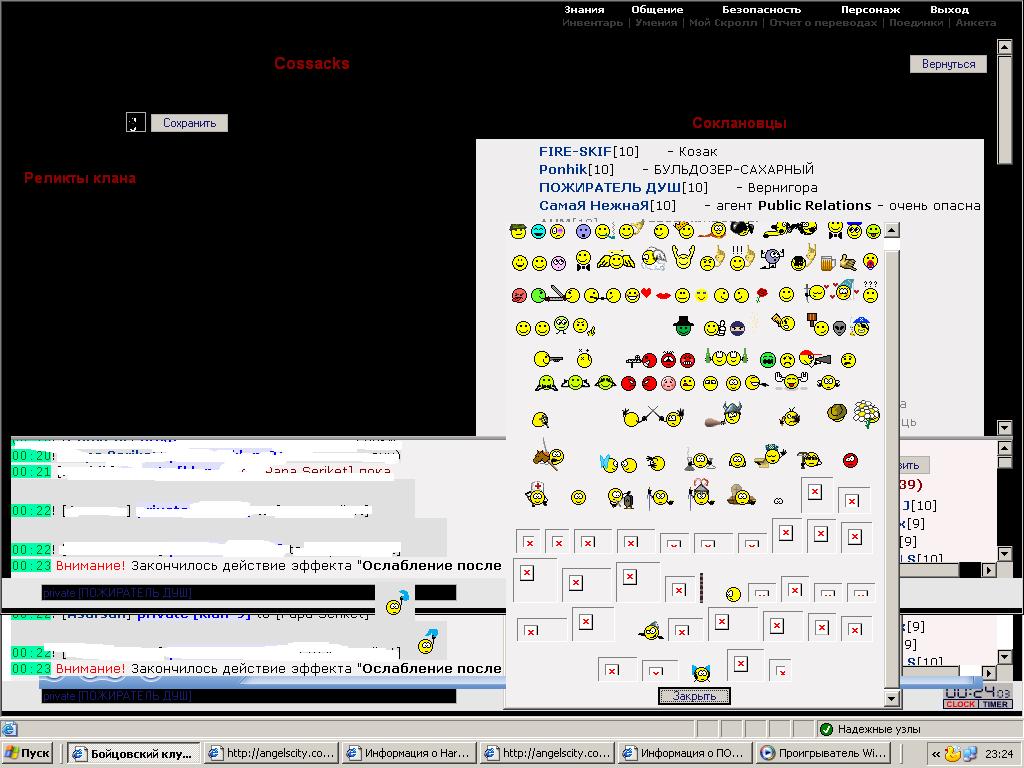The image size is (1024, 768).
Task: Insert the dark blue ninja face emoticon
Action: click(x=737, y=328)
